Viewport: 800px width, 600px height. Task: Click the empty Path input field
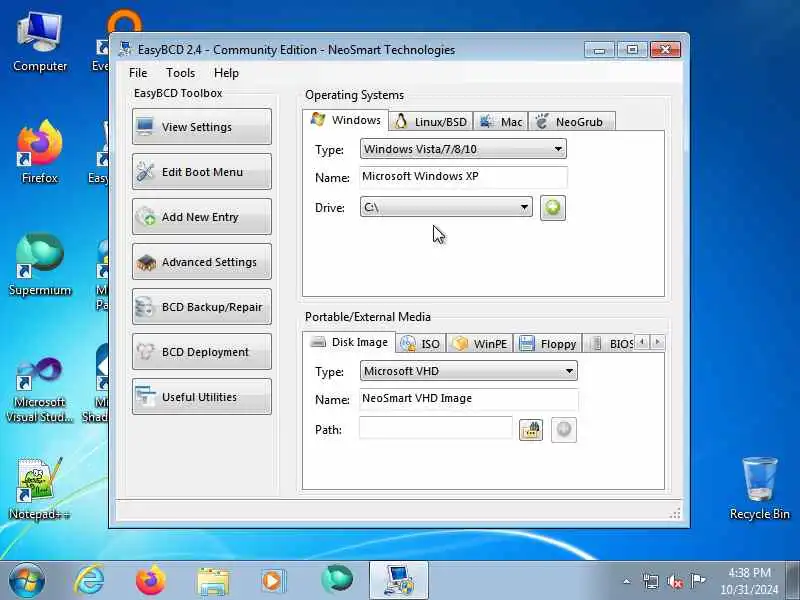pyautogui.click(x=436, y=428)
